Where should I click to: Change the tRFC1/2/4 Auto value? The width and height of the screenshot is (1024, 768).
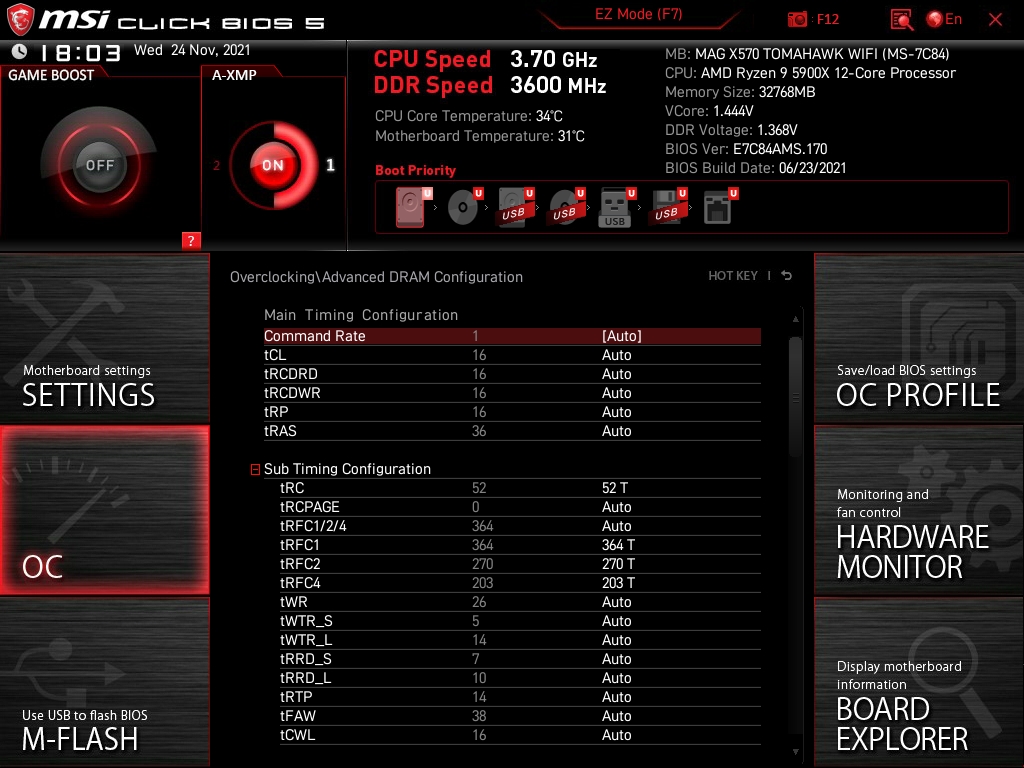(616, 526)
